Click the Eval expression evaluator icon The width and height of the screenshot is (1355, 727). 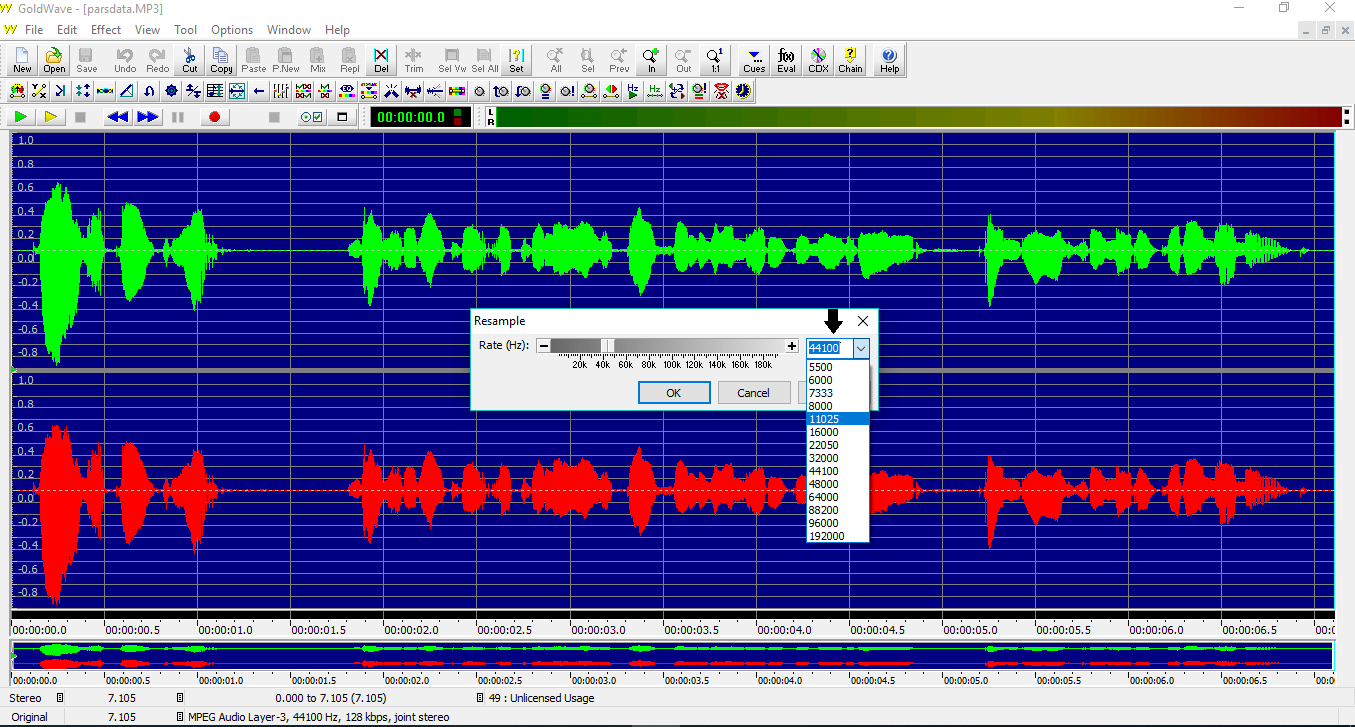[786, 60]
